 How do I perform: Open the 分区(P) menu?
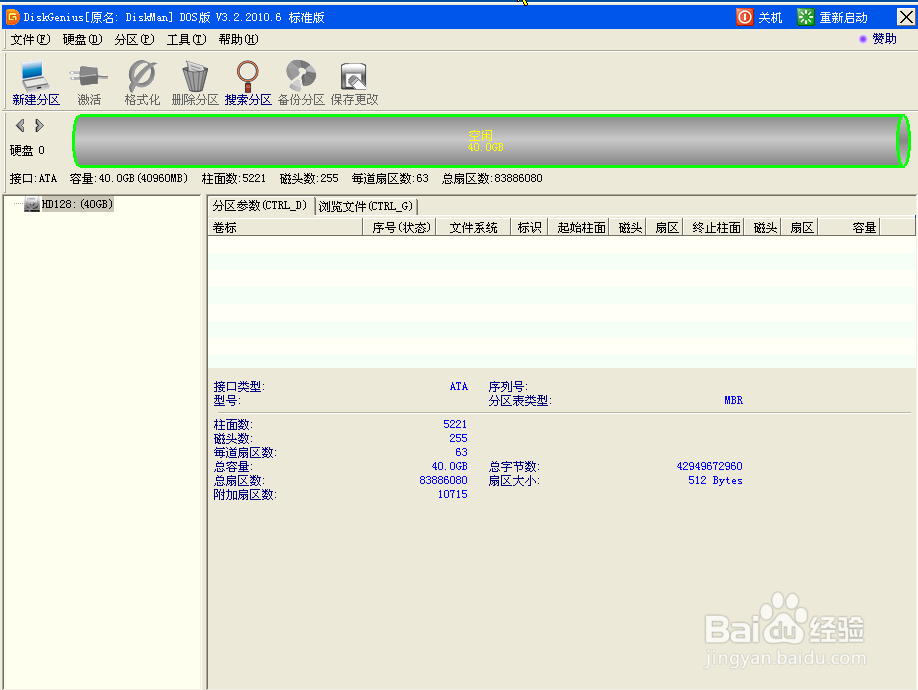[135, 39]
